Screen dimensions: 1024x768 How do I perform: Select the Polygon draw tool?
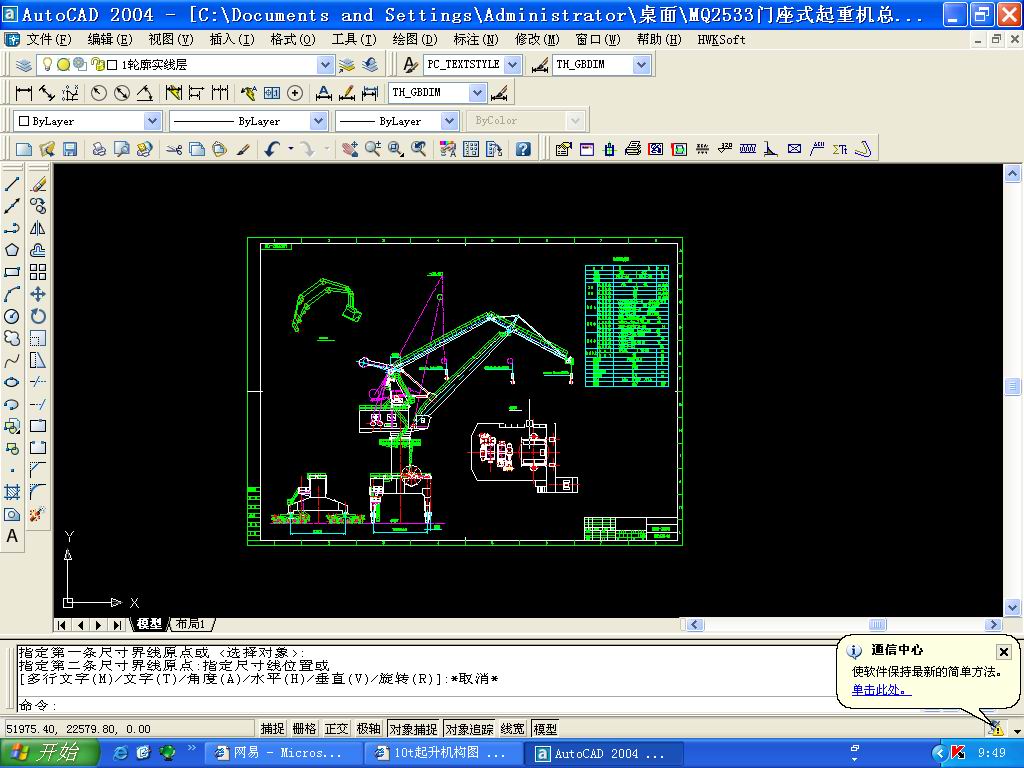(12, 250)
